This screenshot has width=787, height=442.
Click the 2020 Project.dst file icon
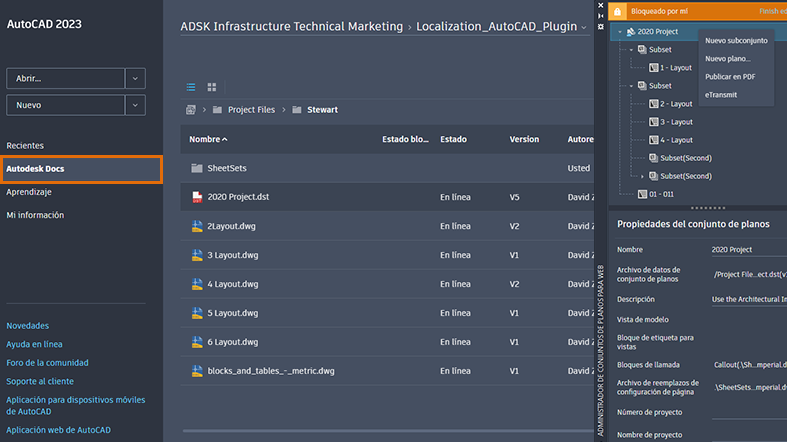[x=197, y=197]
